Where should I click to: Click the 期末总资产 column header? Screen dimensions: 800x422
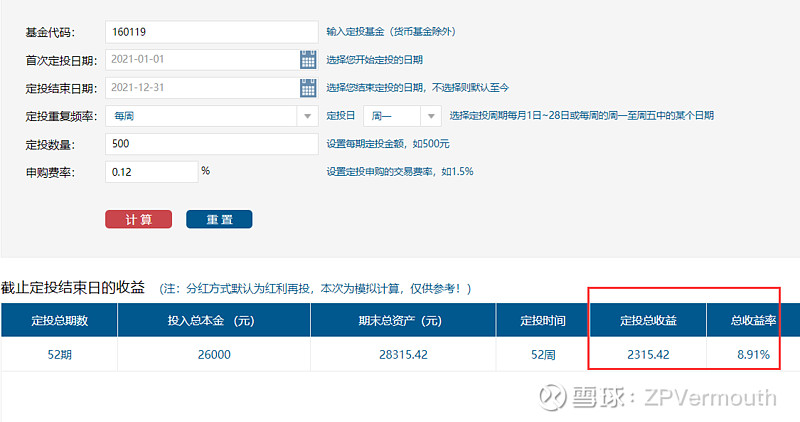point(404,321)
